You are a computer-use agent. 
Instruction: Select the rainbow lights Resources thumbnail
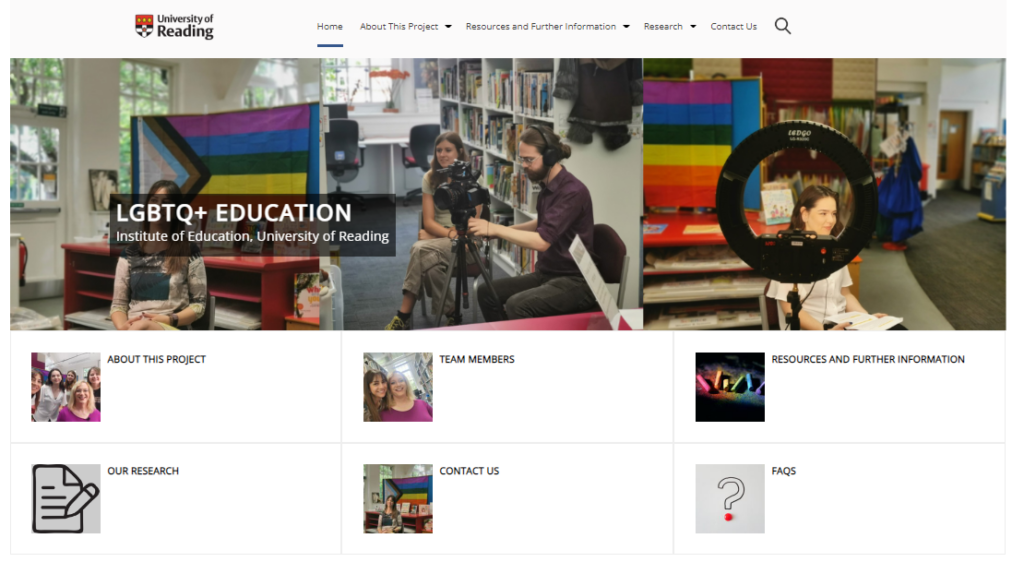point(730,387)
